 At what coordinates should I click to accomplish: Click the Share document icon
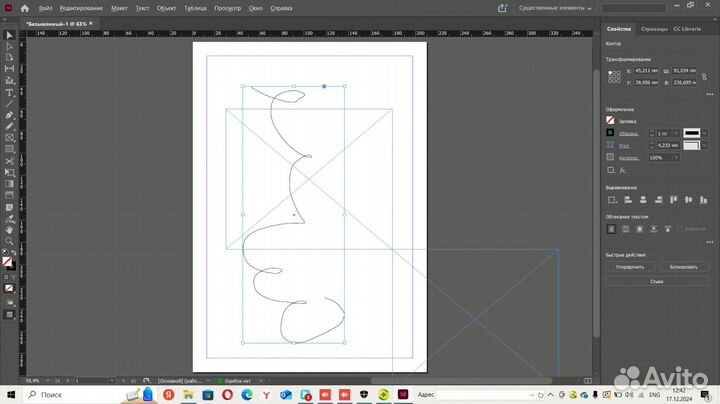click(502, 8)
